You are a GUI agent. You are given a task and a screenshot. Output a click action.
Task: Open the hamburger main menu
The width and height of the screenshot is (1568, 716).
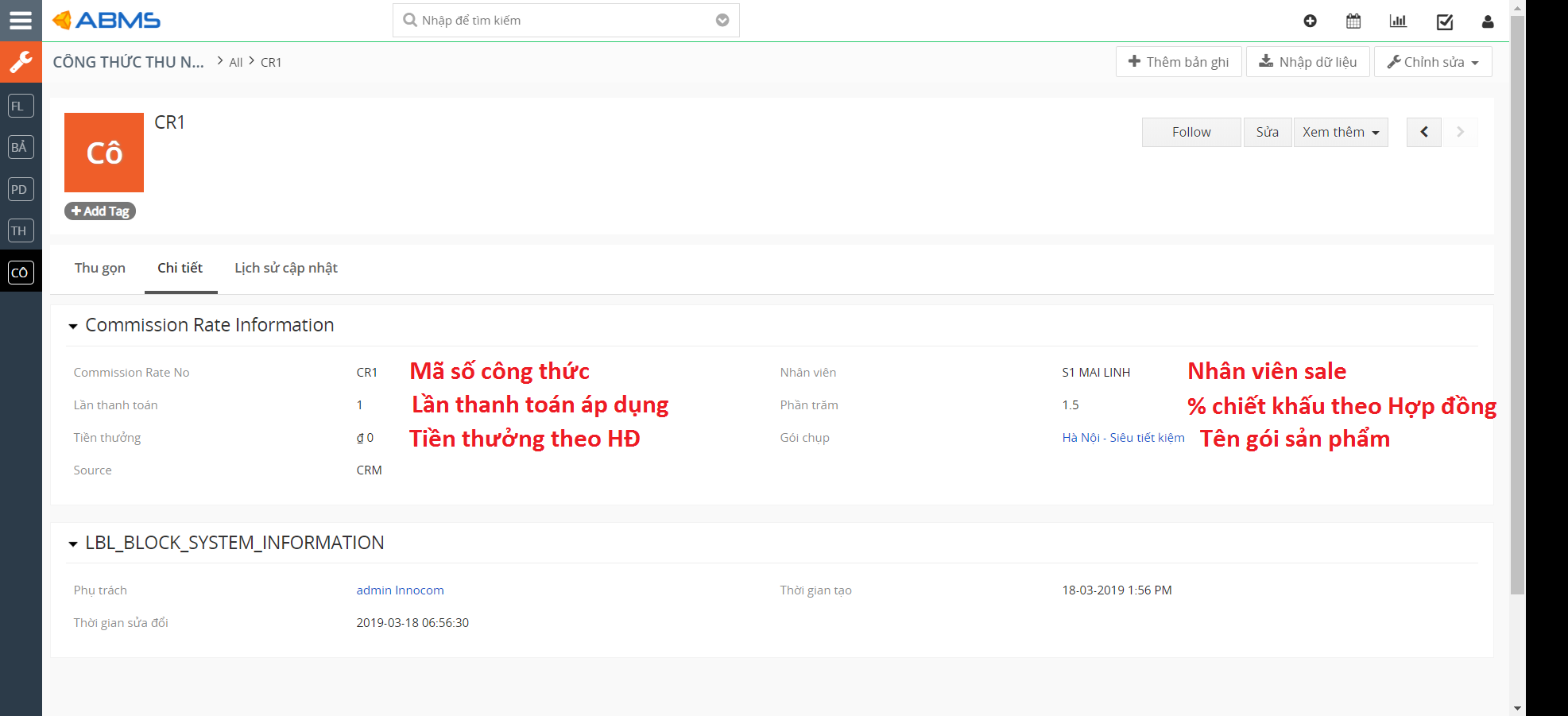click(21, 21)
